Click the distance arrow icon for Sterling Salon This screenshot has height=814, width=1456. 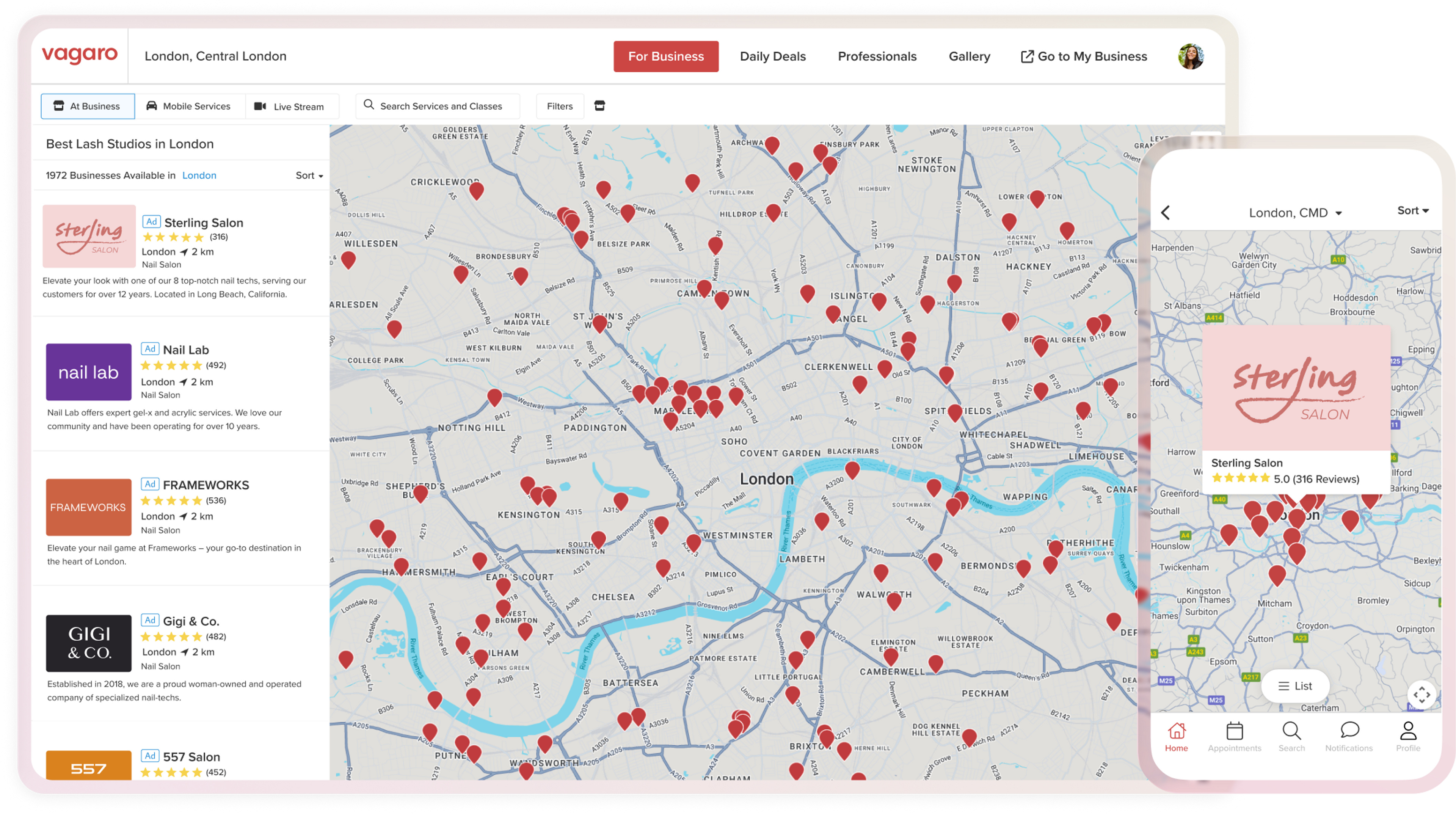(x=184, y=252)
